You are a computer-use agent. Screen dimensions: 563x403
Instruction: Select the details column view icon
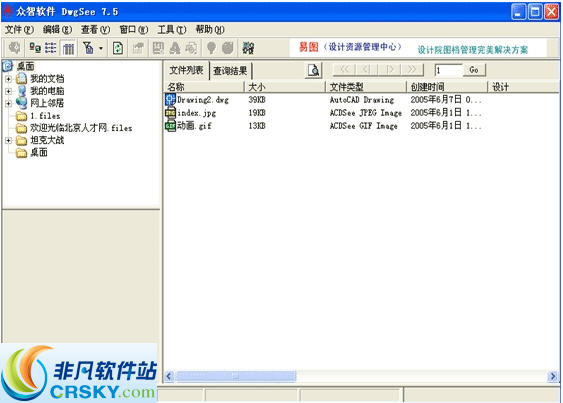pyautogui.click(x=68, y=48)
